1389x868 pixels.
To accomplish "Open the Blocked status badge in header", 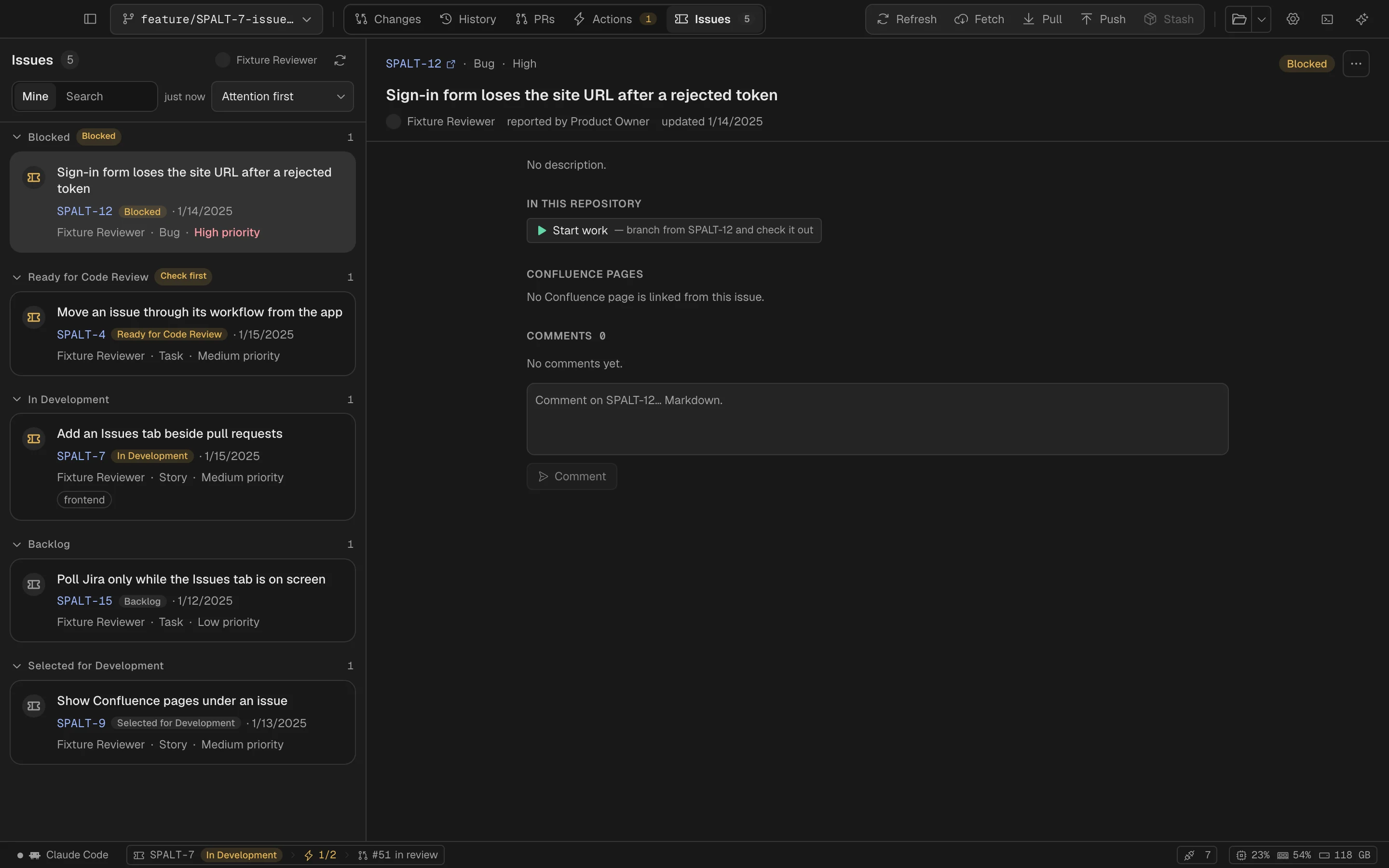I will pyautogui.click(x=1307, y=64).
